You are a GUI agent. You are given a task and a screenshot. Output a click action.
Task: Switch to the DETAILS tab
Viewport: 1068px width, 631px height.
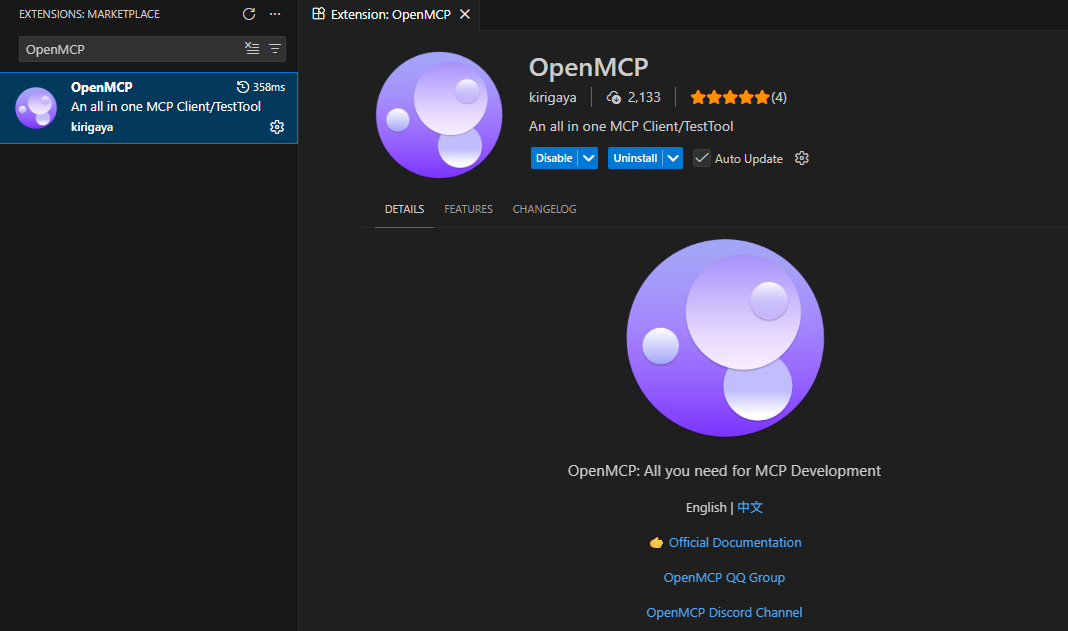coord(405,209)
